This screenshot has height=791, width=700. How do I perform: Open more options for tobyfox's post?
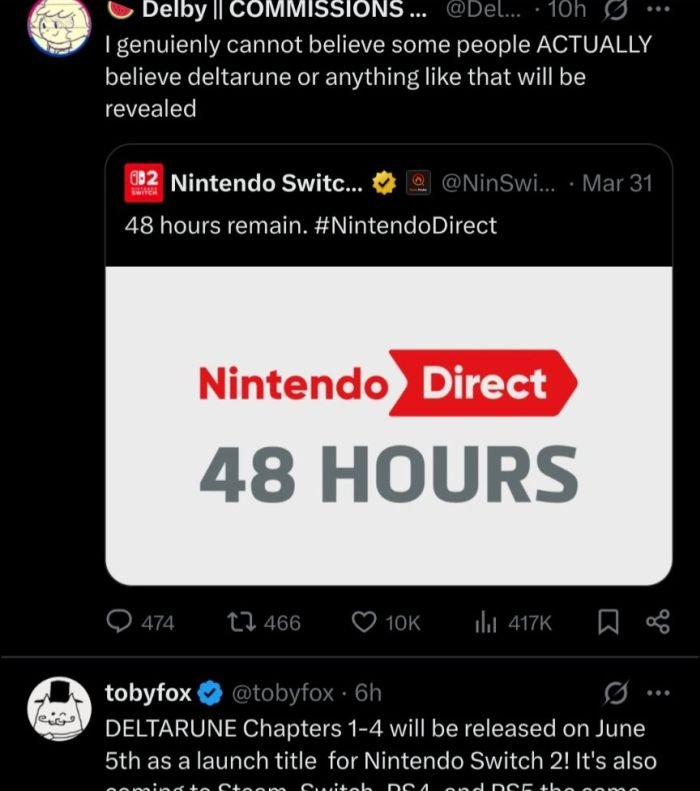pyautogui.click(x=657, y=693)
